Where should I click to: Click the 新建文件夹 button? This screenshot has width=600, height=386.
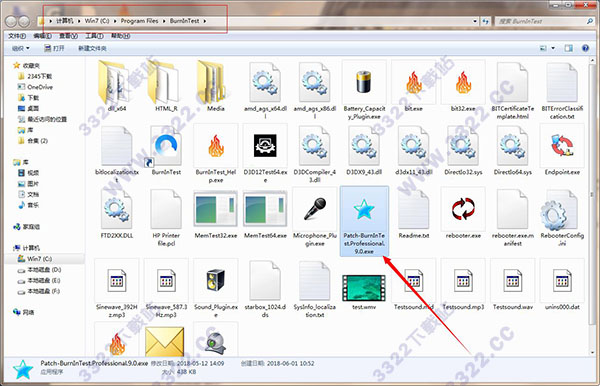point(92,48)
